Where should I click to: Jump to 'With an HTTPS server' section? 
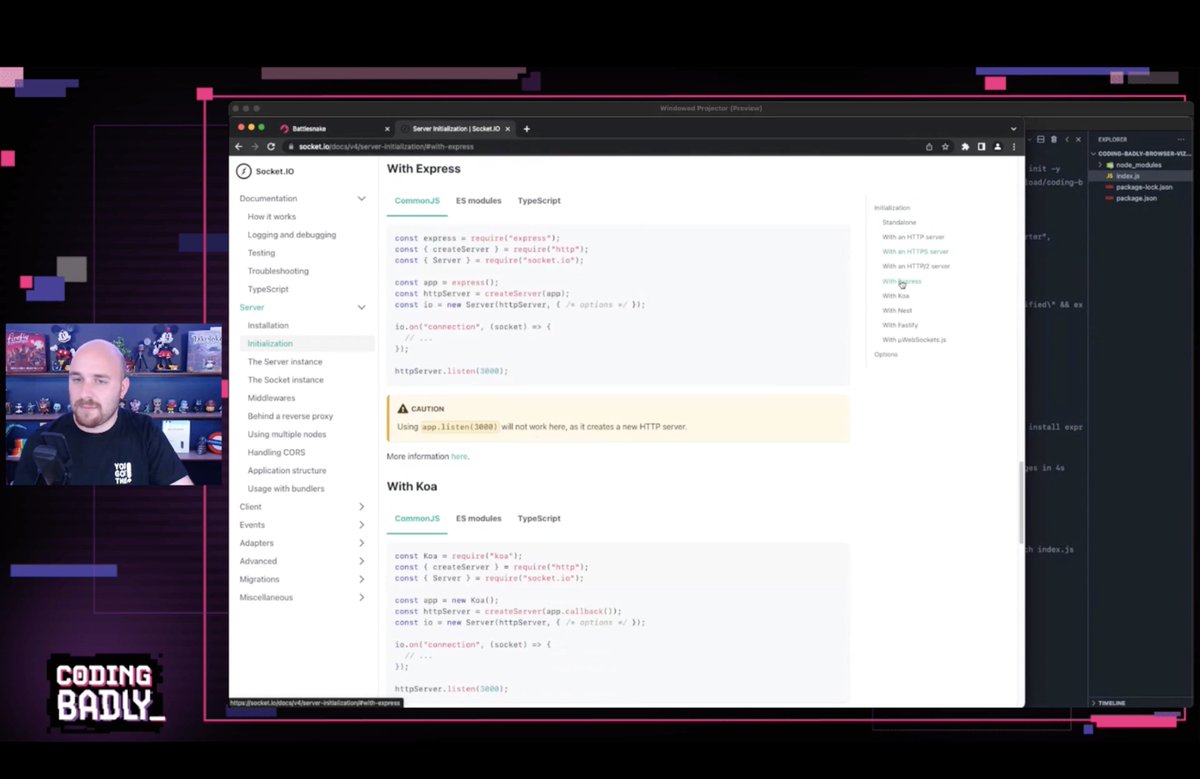point(915,252)
